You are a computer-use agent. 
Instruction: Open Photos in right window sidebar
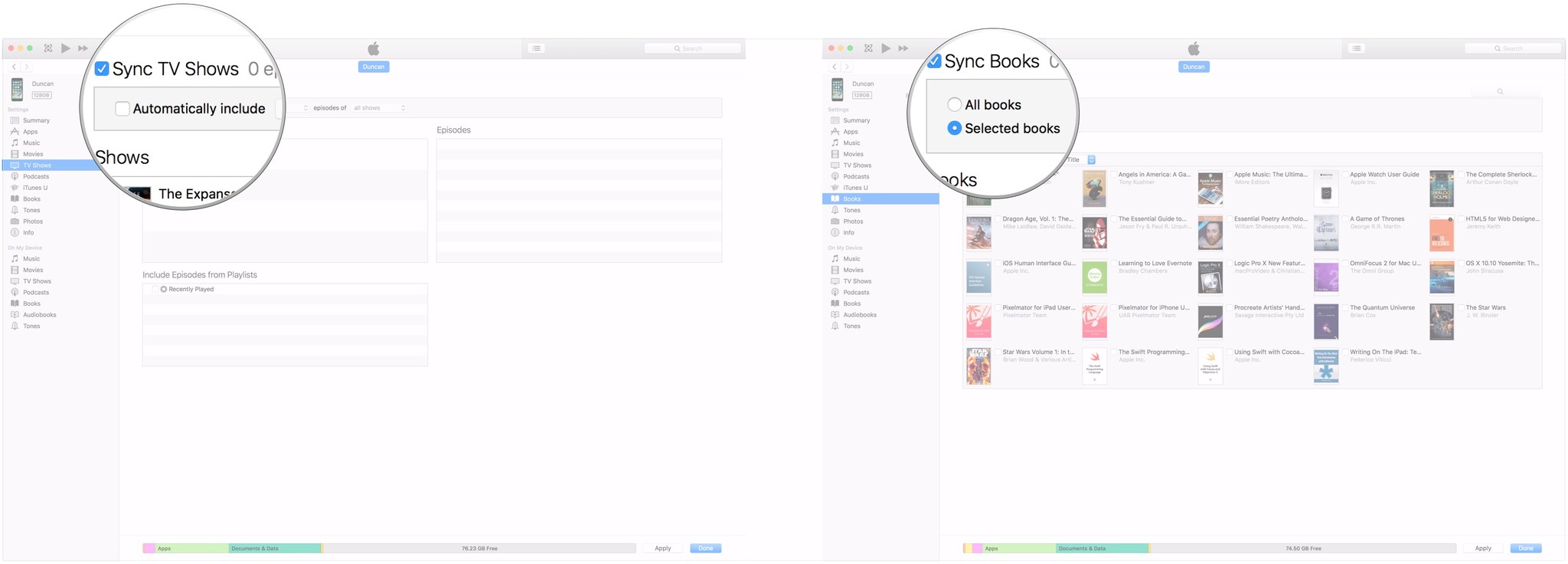tap(854, 221)
